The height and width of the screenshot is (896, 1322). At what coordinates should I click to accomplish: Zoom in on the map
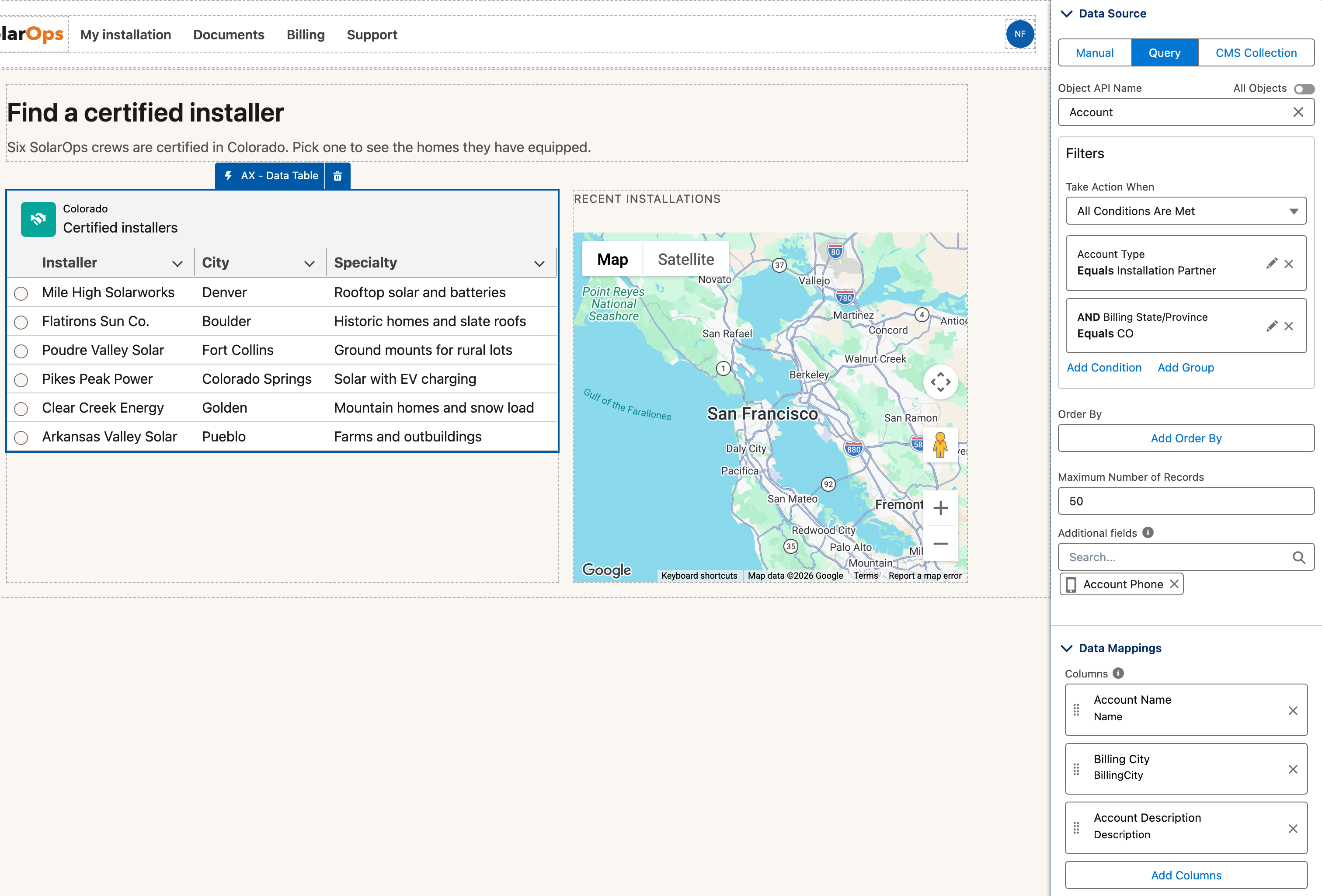(x=940, y=507)
